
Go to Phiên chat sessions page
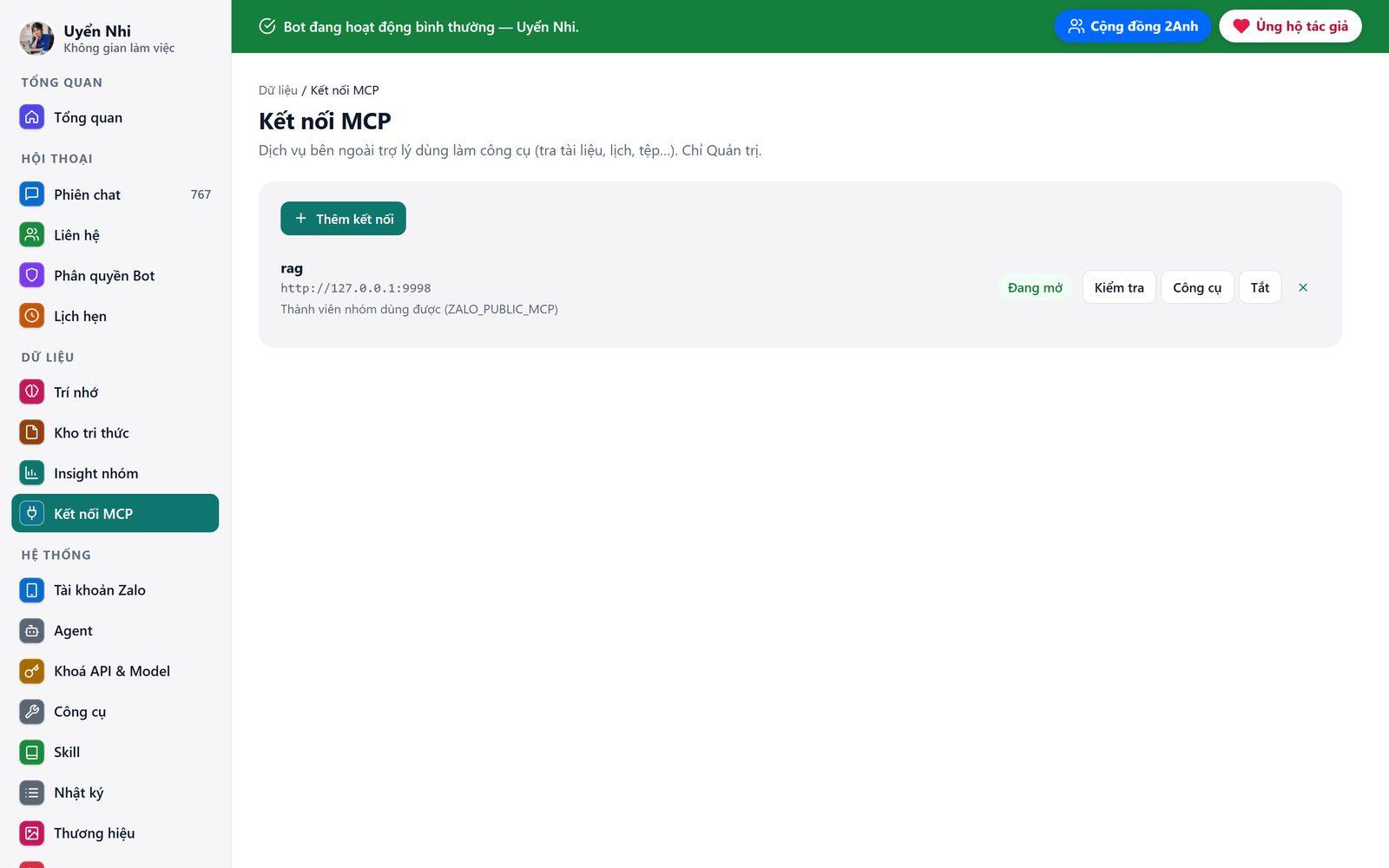[115, 194]
